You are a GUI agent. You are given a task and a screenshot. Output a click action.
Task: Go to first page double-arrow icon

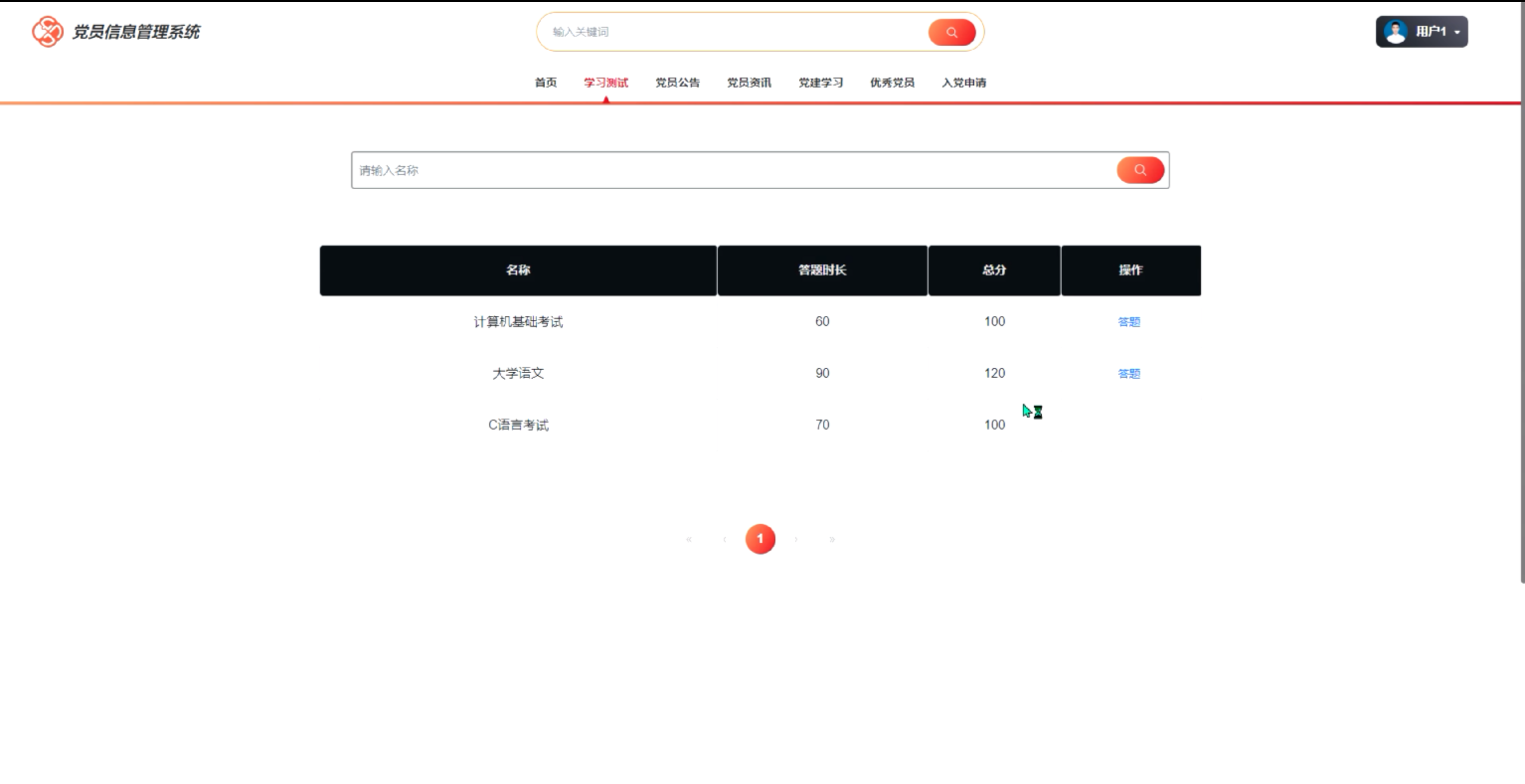click(x=688, y=539)
